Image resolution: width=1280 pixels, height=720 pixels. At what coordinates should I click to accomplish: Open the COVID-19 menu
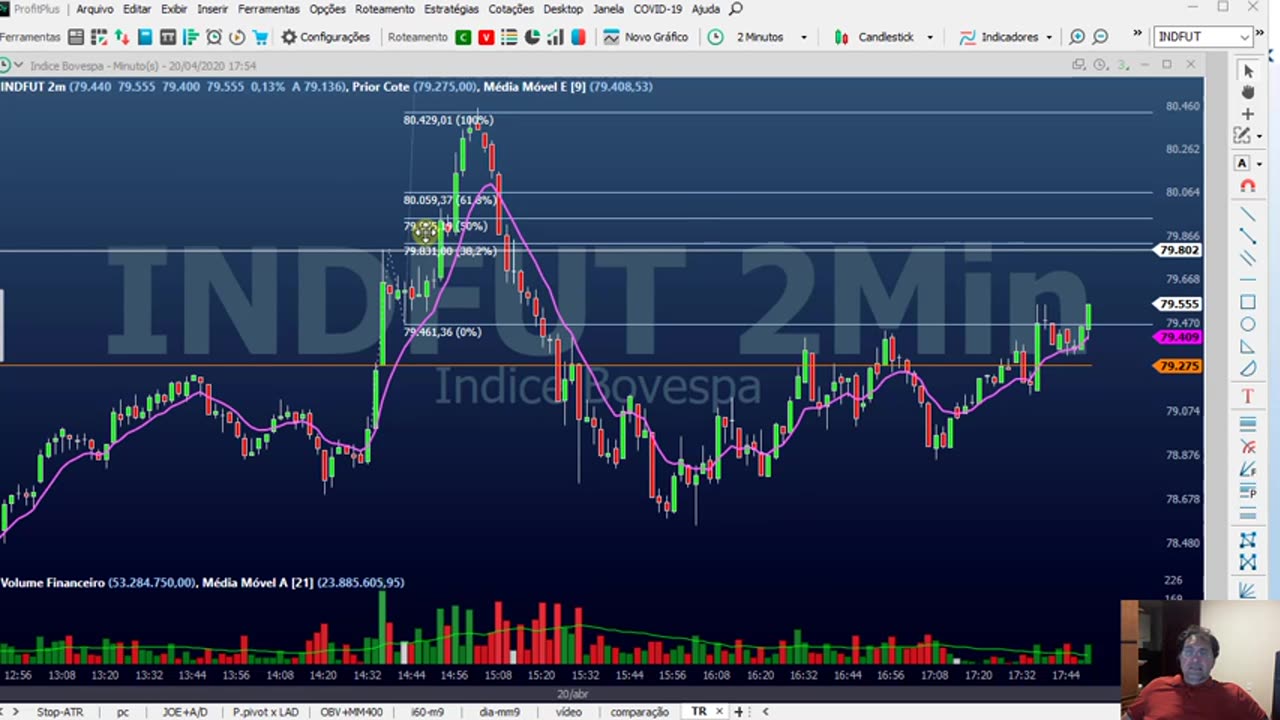tap(657, 9)
